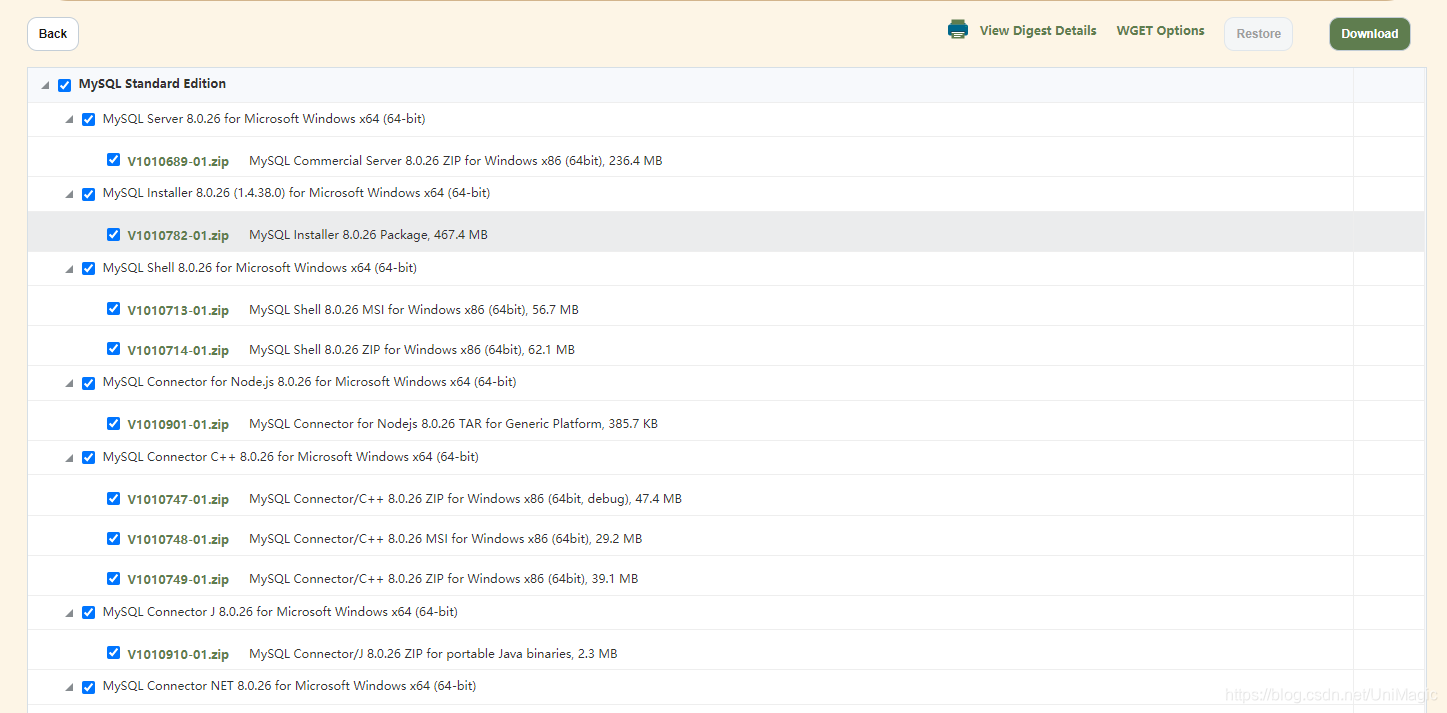The width and height of the screenshot is (1447, 713).
Task: Click 'MySQL Shell 8.0.26 MSI' description
Action: pyautogui.click(x=414, y=310)
